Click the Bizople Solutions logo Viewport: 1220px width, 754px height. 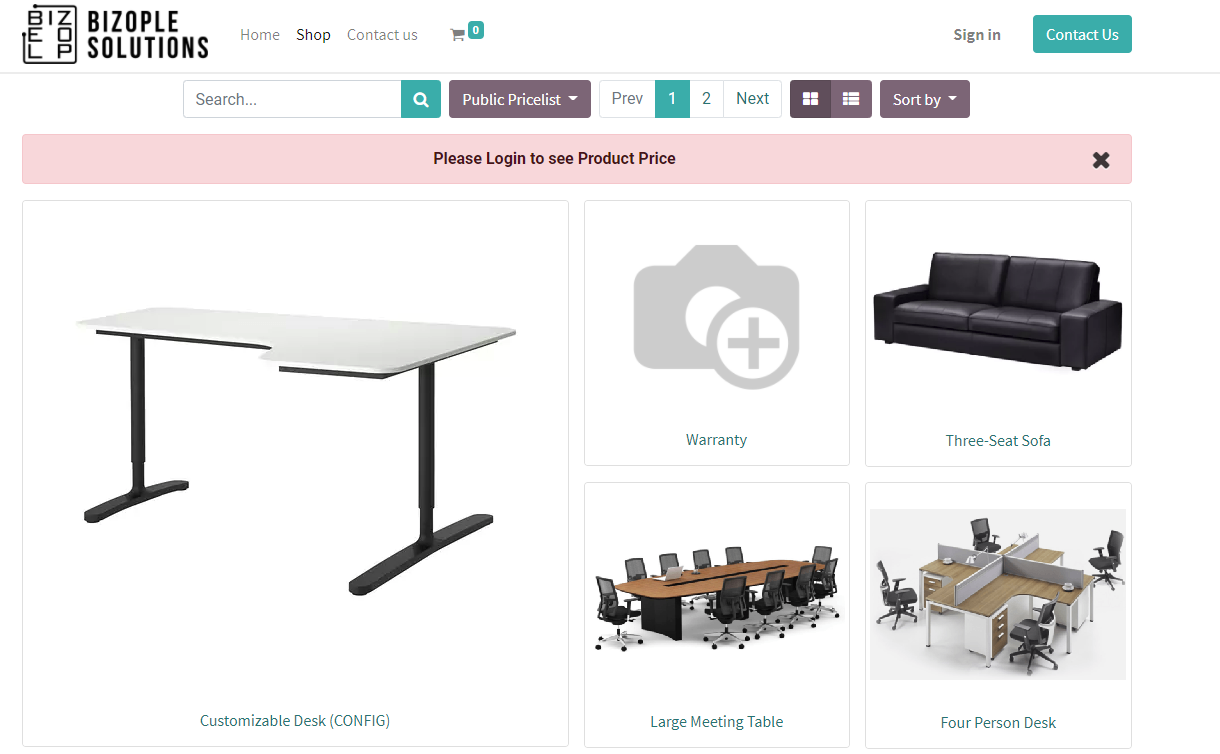point(116,34)
